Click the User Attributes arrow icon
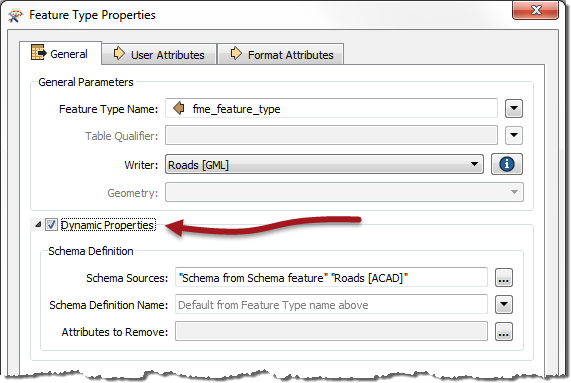This screenshot has height=383, width=571. pyautogui.click(x=119, y=53)
